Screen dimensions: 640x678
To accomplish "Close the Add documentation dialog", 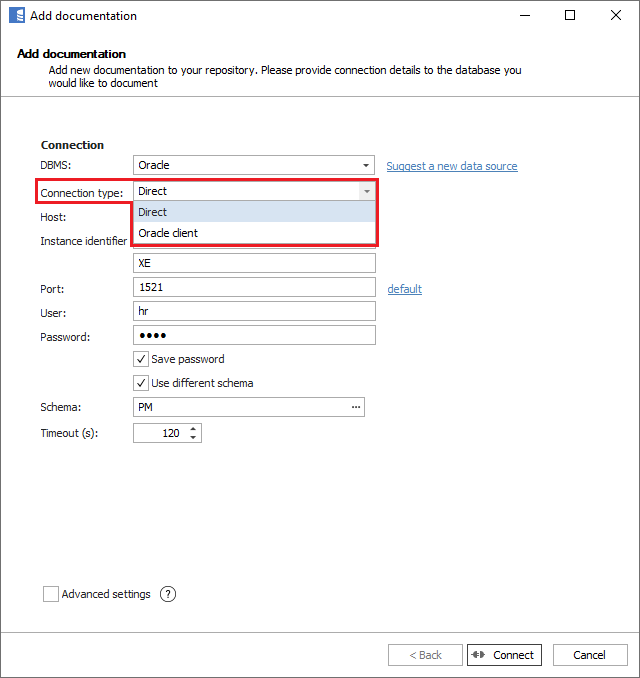I will (x=616, y=16).
